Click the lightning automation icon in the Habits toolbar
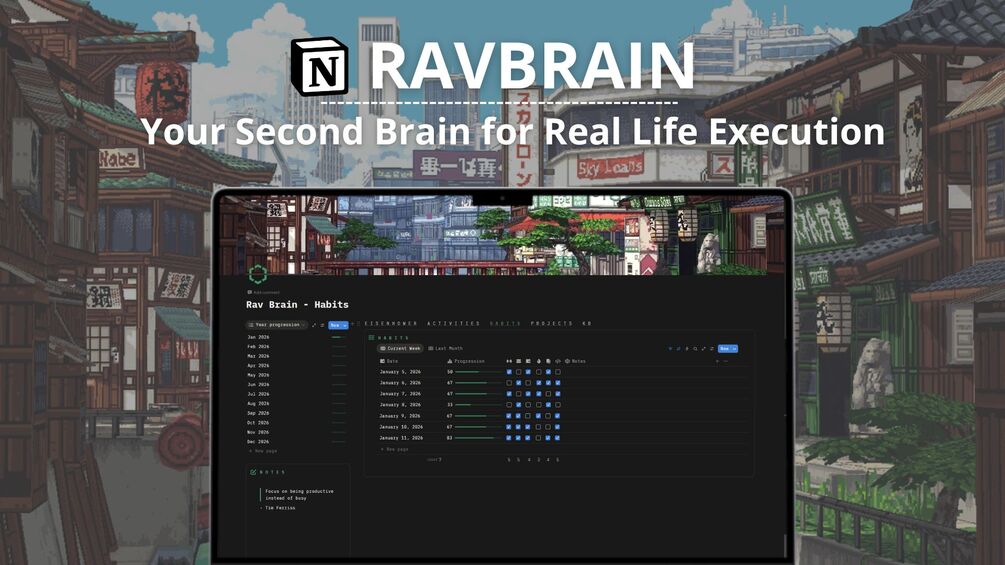1005x565 pixels. pos(687,348)
